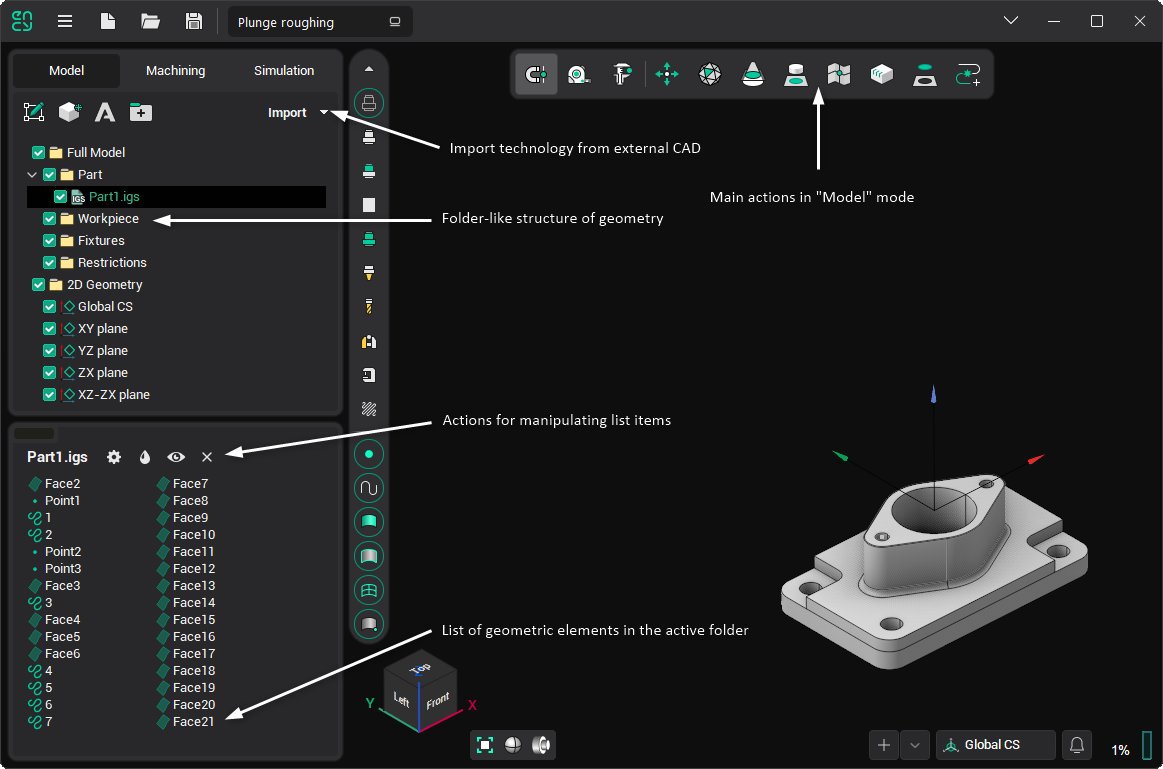
Task: Switch to the Simulation tab
Action: [284, 71]
